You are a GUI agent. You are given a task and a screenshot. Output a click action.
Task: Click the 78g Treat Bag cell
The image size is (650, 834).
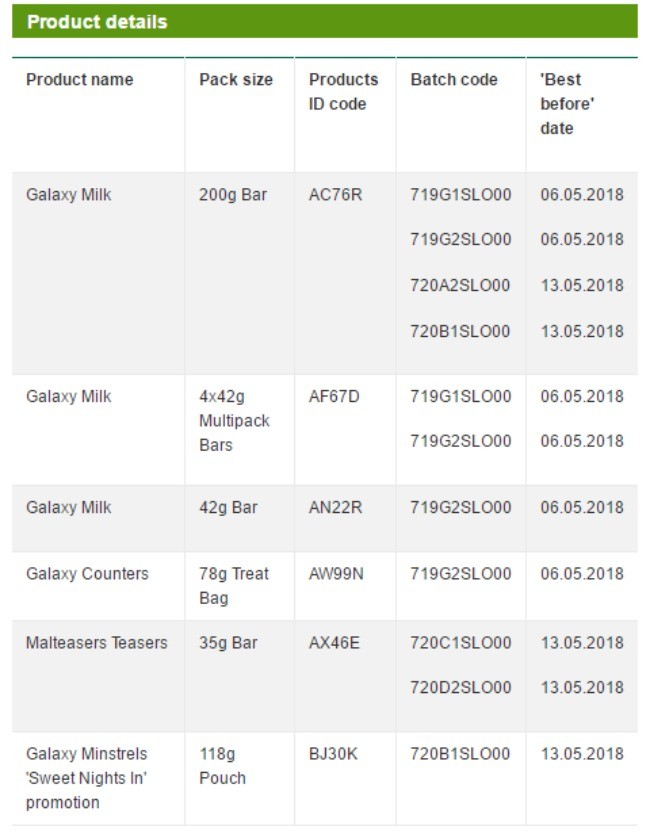click(x=234, y=586)
